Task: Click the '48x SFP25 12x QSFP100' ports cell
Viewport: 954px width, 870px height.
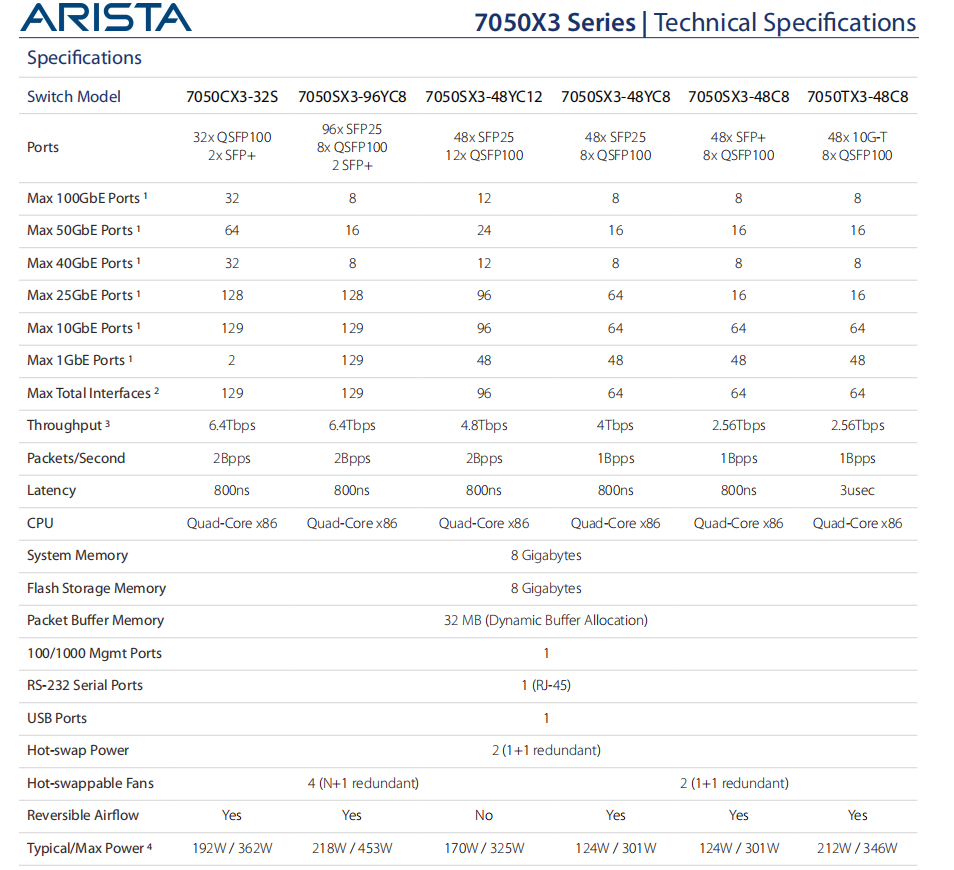Action: tap(484, 147)
